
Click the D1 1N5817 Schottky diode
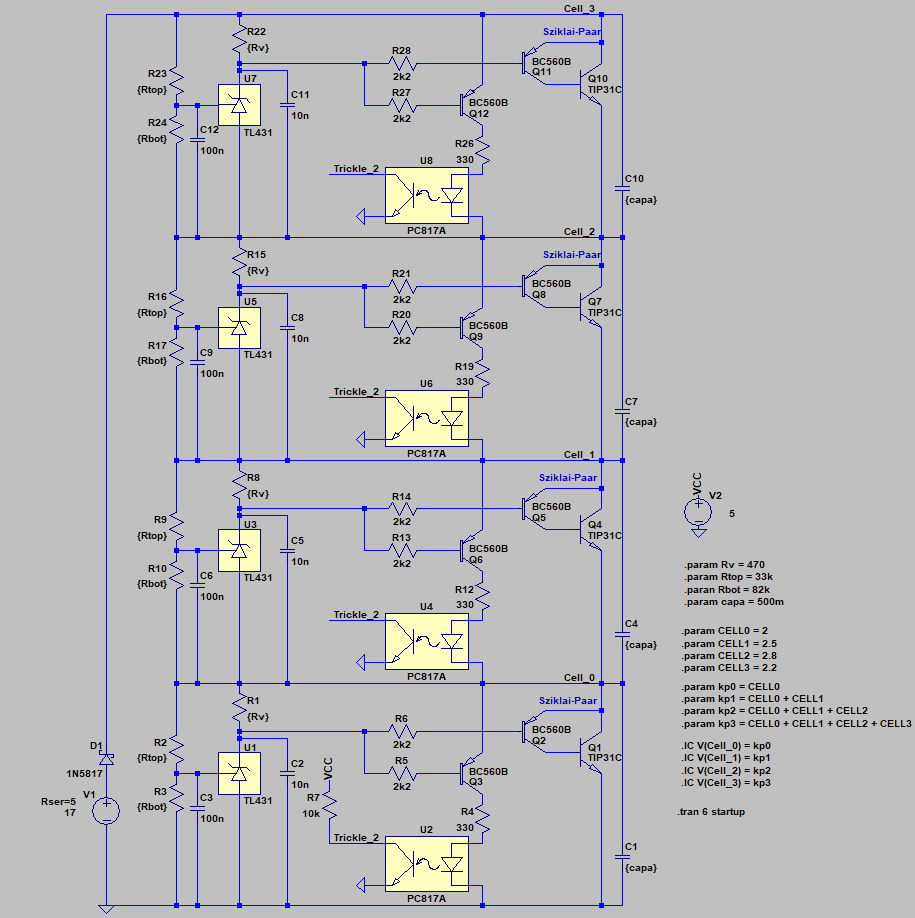click(x=106, y=760)
